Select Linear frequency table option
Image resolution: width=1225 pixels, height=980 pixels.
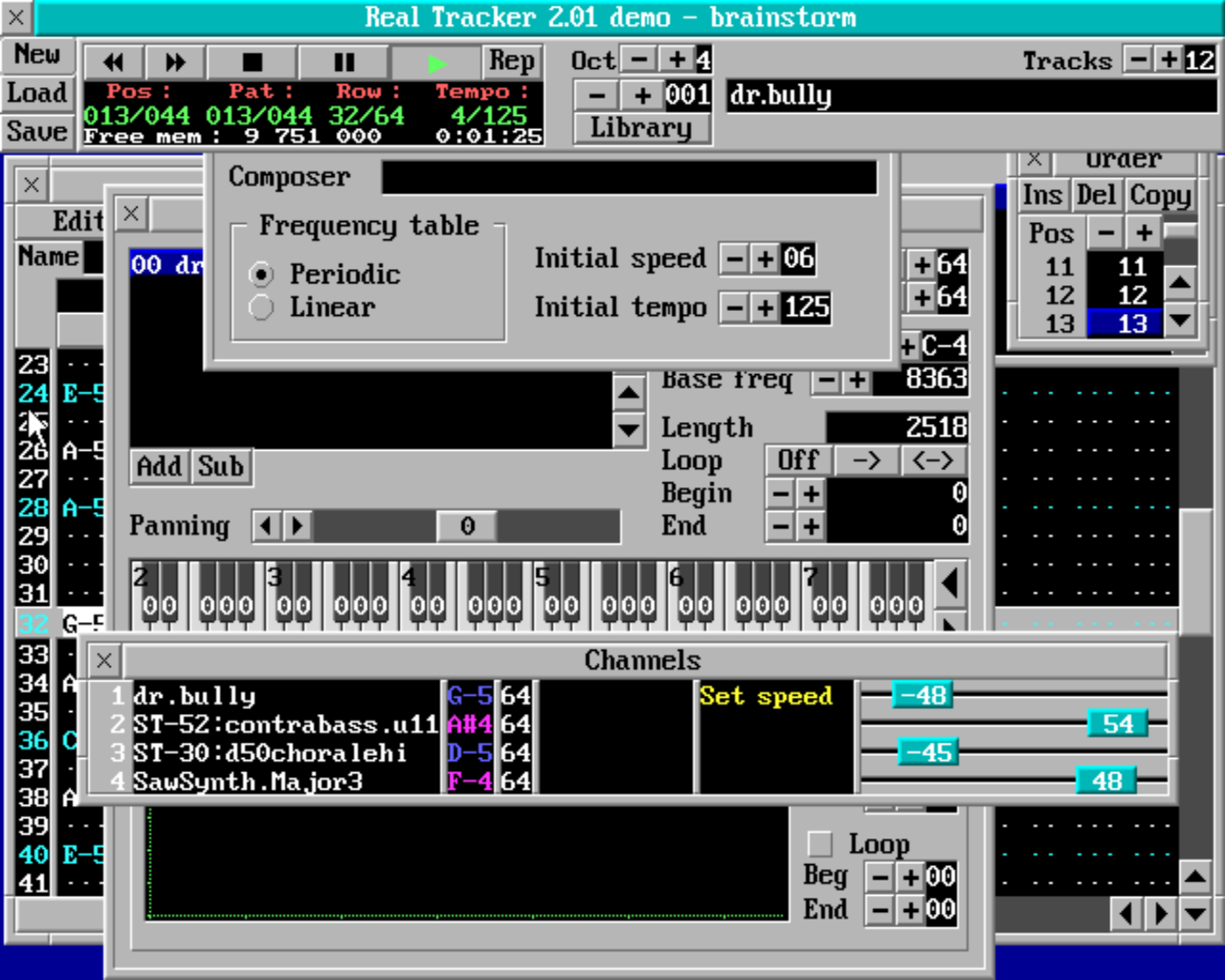(261, 307)
